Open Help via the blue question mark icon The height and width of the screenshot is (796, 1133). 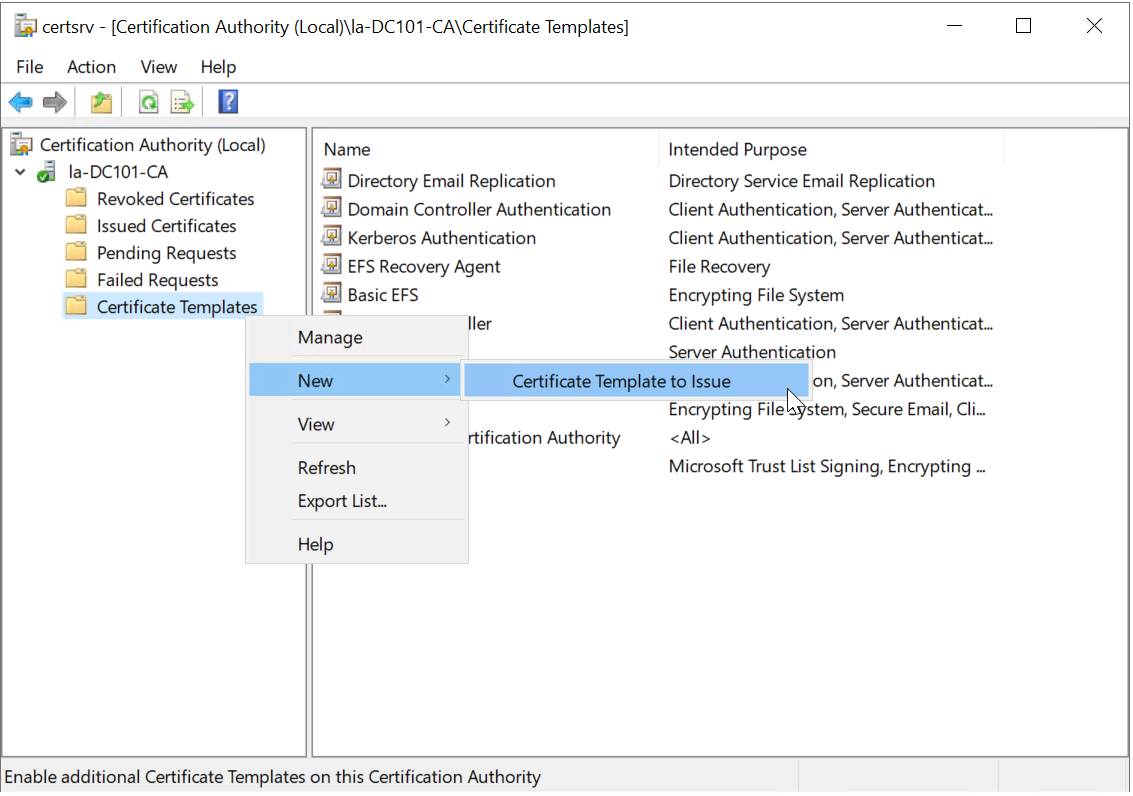point(228,102)
